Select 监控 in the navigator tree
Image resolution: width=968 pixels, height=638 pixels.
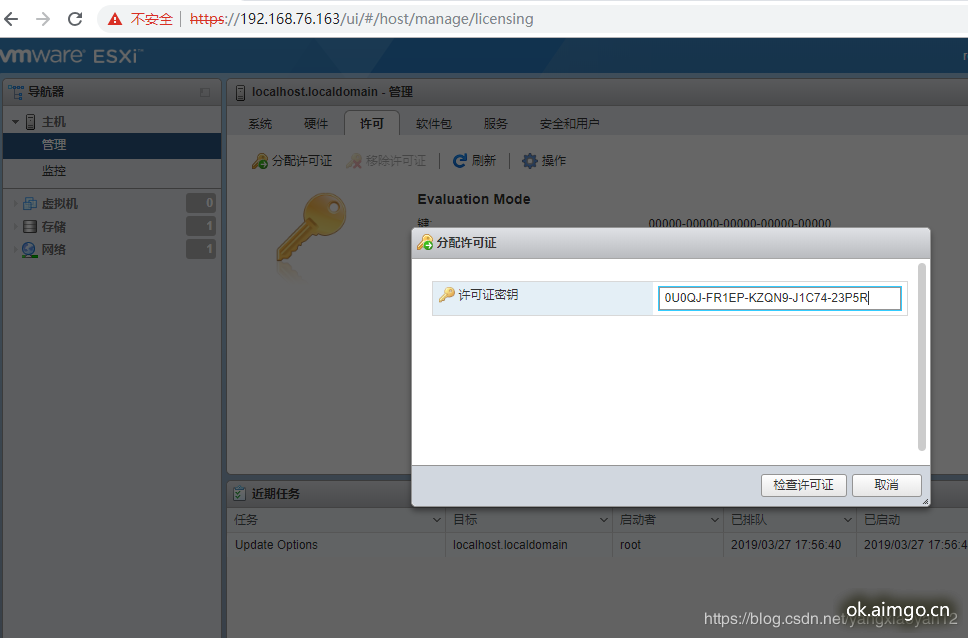click(x=54, y=171)
